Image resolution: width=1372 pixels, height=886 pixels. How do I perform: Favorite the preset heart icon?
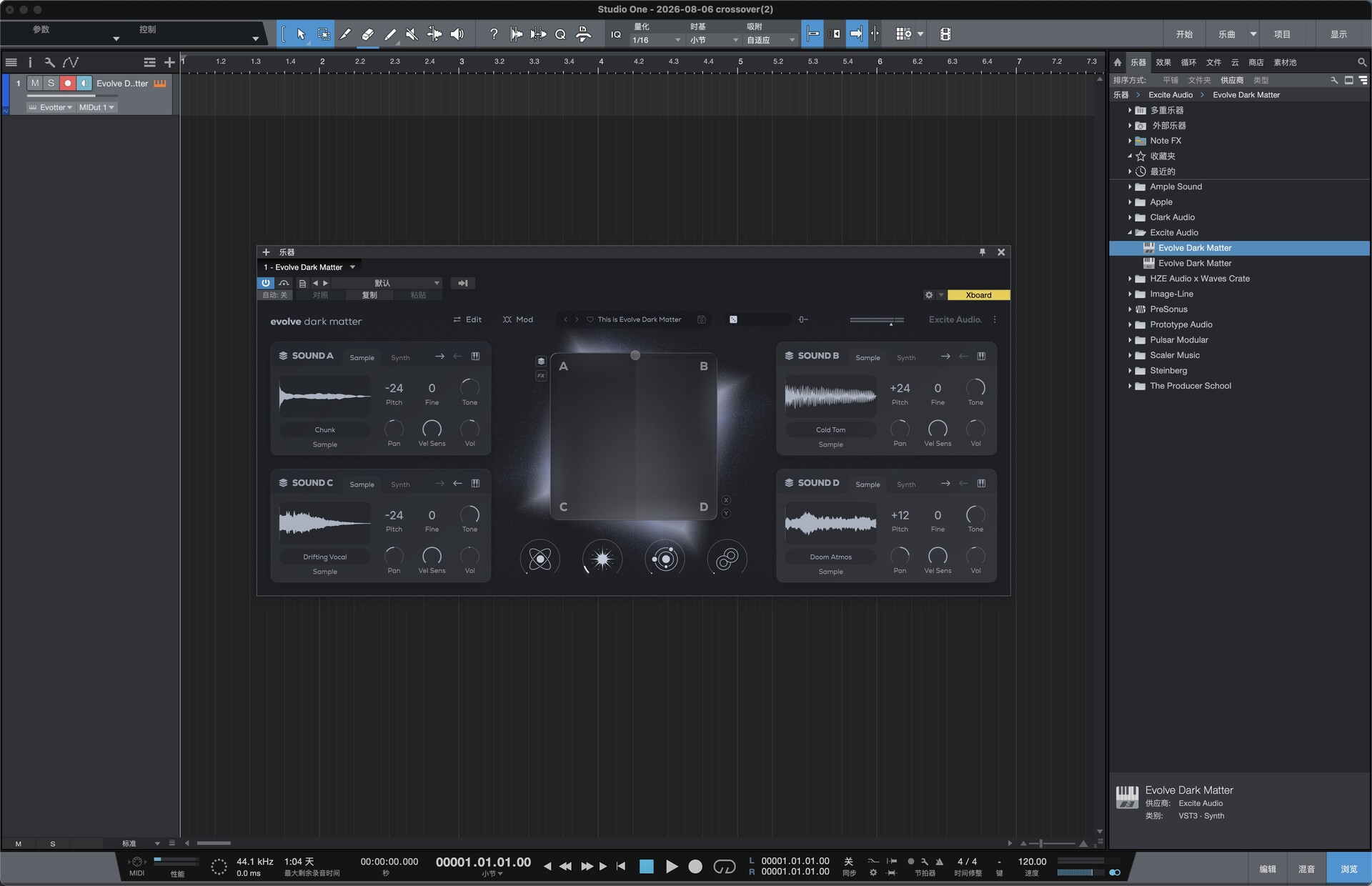[x=590, y=319]
